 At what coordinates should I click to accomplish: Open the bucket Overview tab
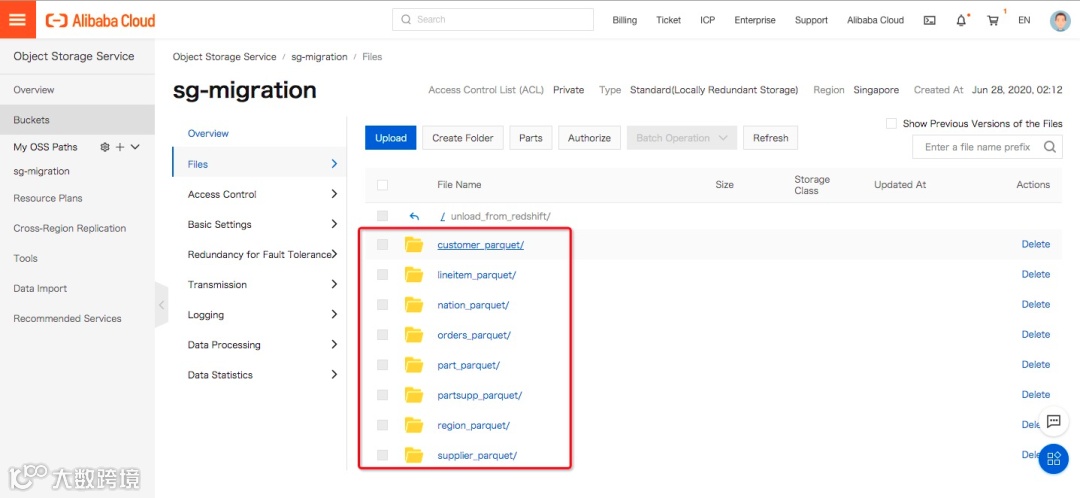(208, 134)
